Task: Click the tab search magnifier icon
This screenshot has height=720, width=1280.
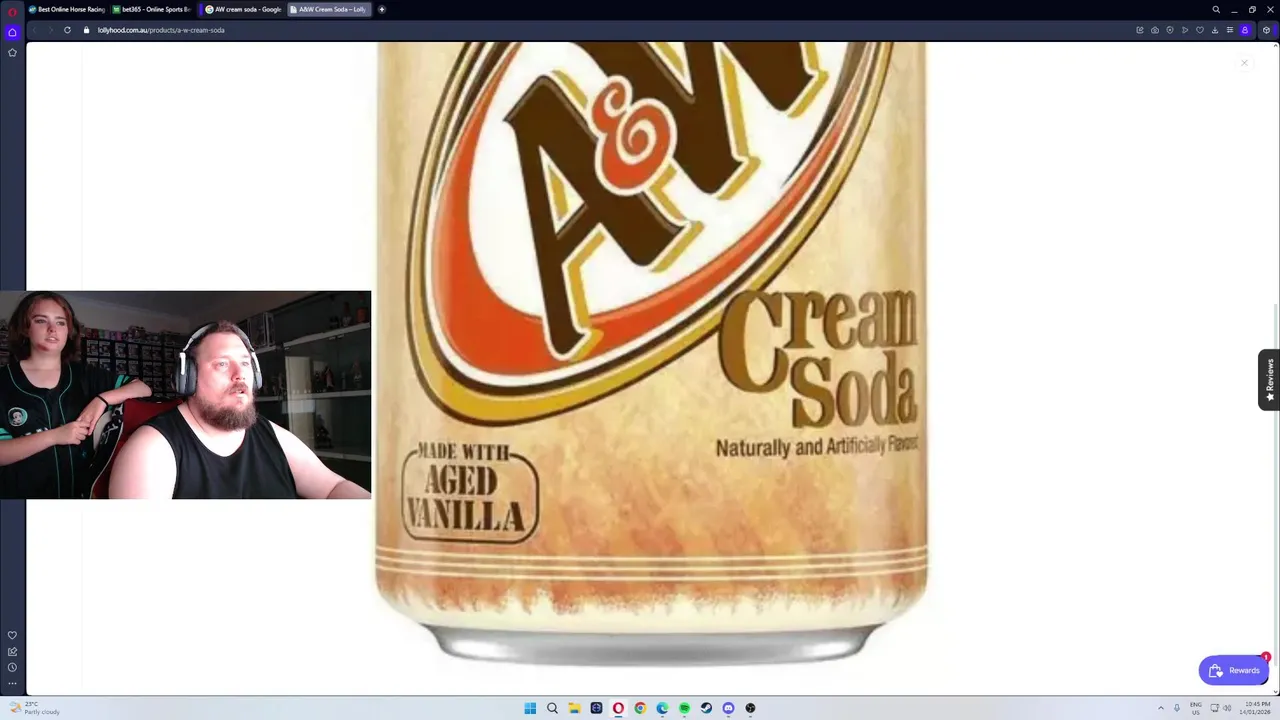Action: [1216, 9]
